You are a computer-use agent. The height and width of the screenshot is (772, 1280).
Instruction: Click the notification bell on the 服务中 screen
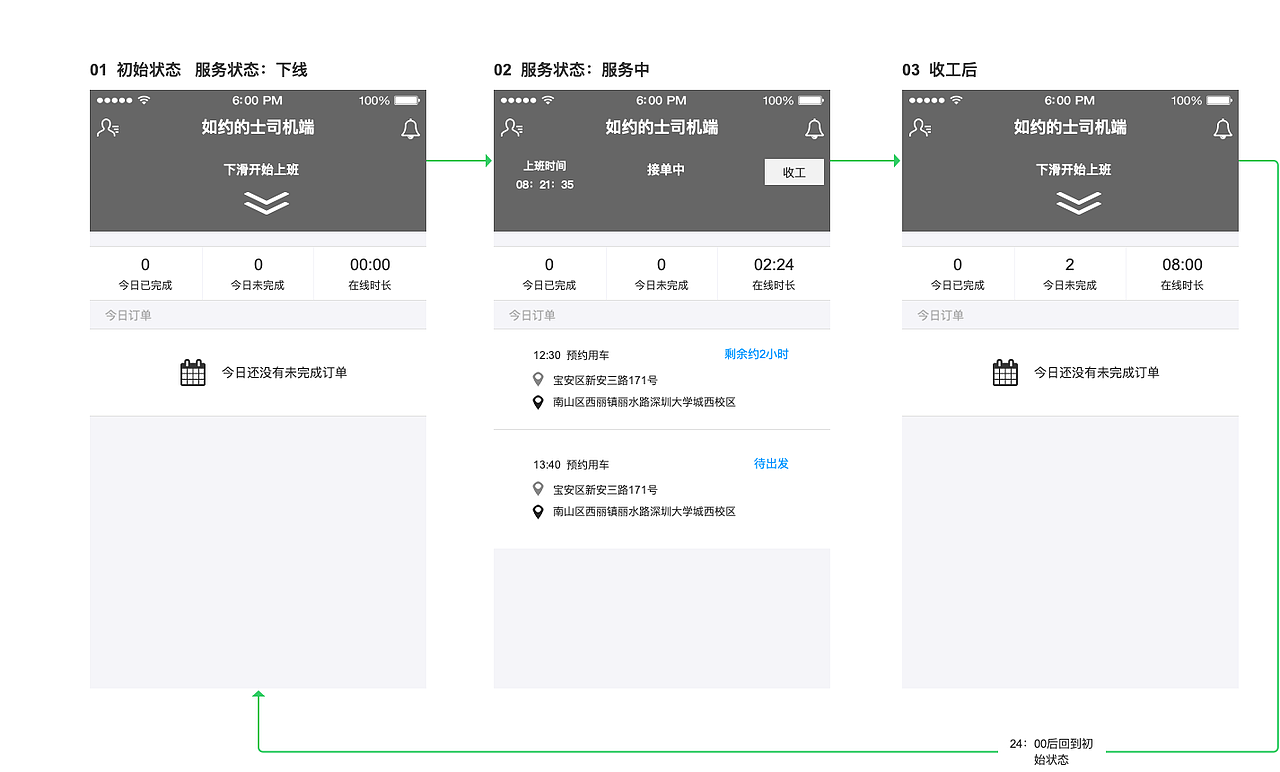[x=814, y=128]
